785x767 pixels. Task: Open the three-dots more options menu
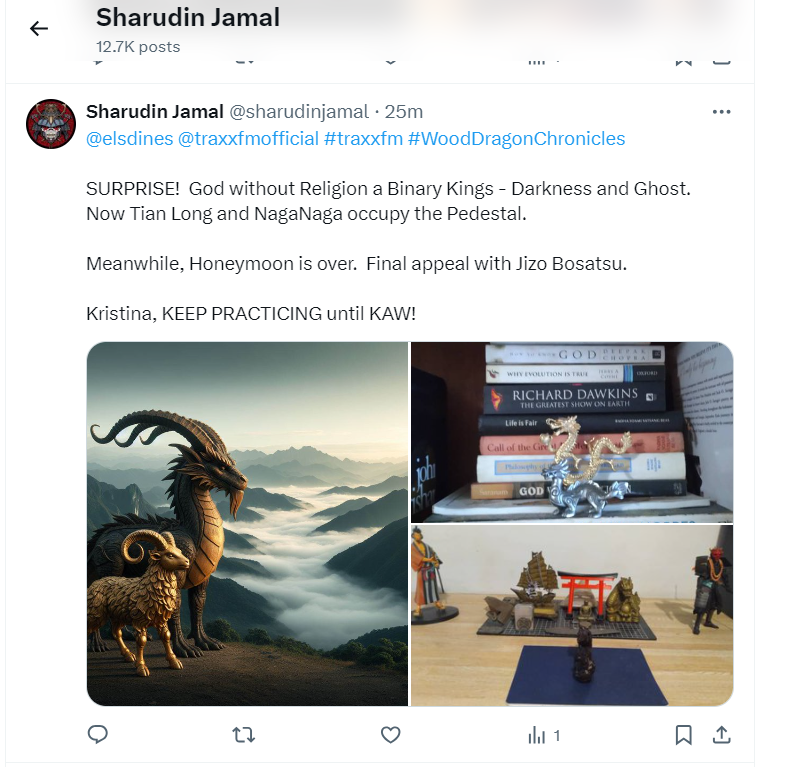point(721,112)
